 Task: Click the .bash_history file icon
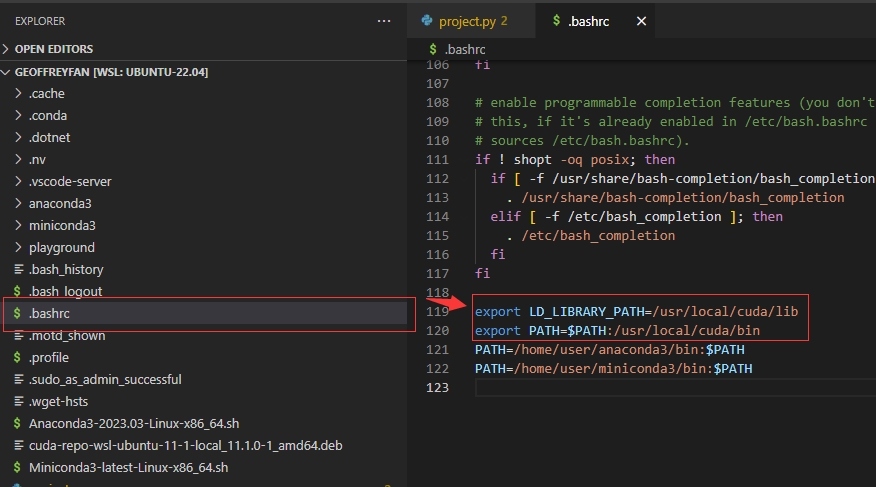coord(18,270)
